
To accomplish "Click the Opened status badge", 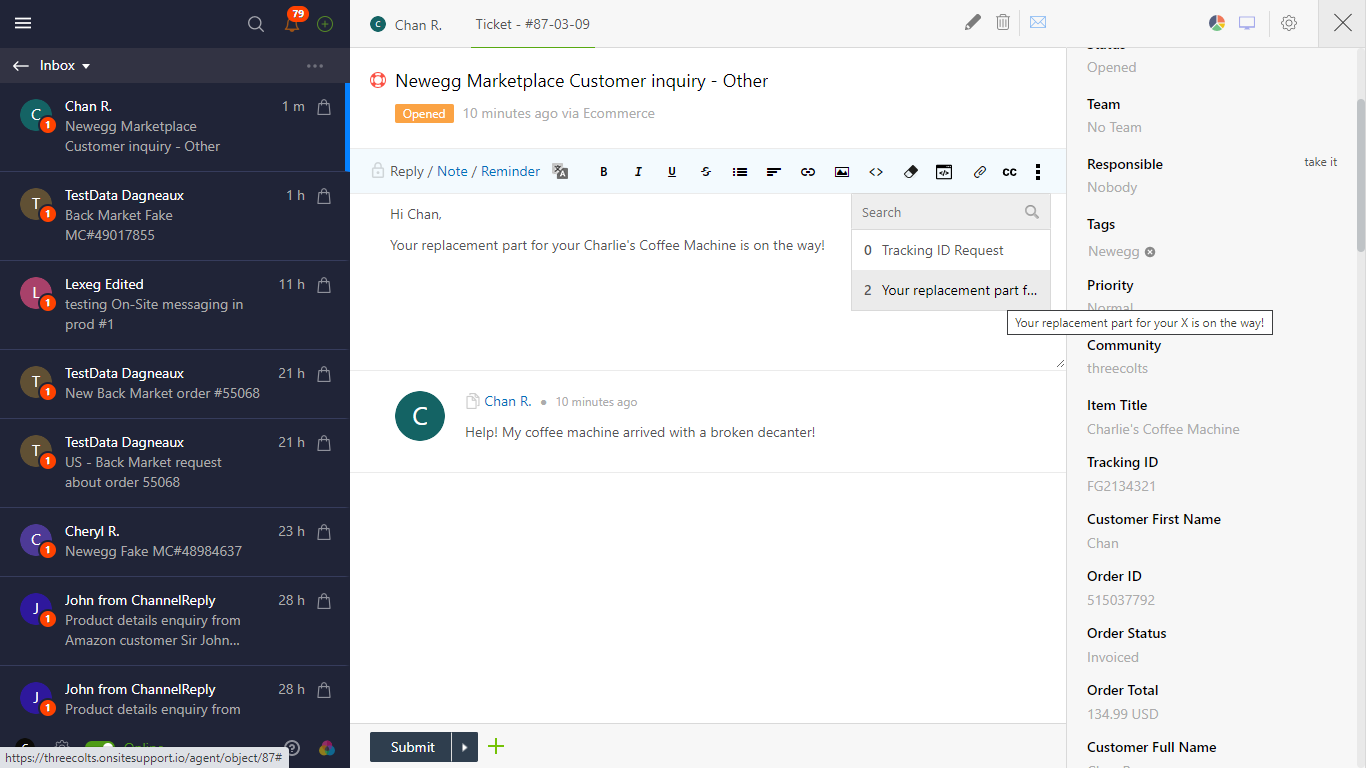I will 424,114.
